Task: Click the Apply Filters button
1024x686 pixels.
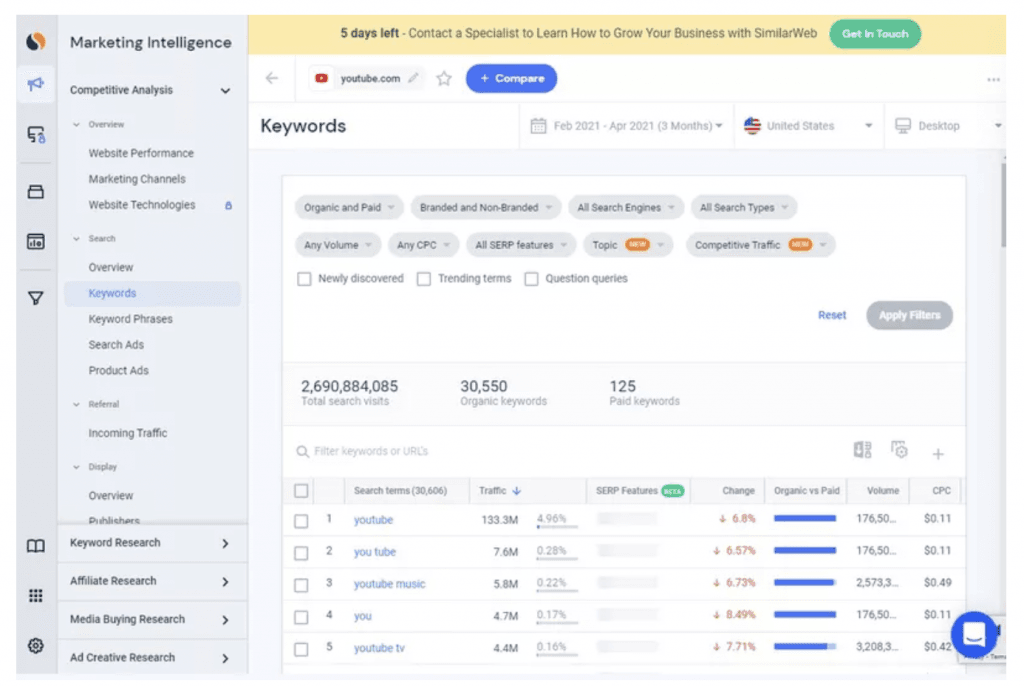Action: (x=910, y=315)
